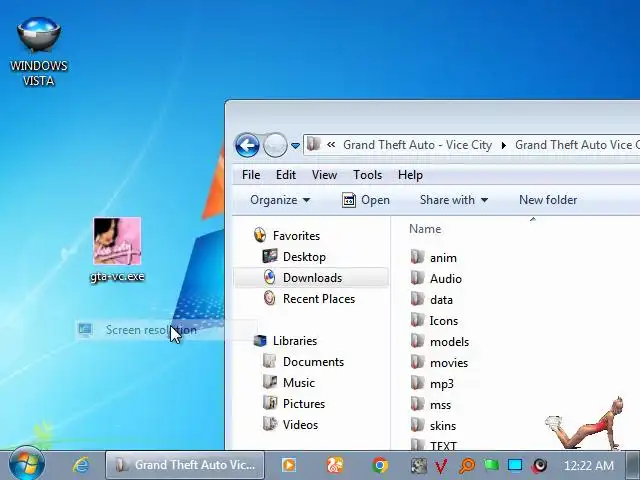640x480 pixels.
Task: Open the Windows Start orb
Action: coord(27,464)
